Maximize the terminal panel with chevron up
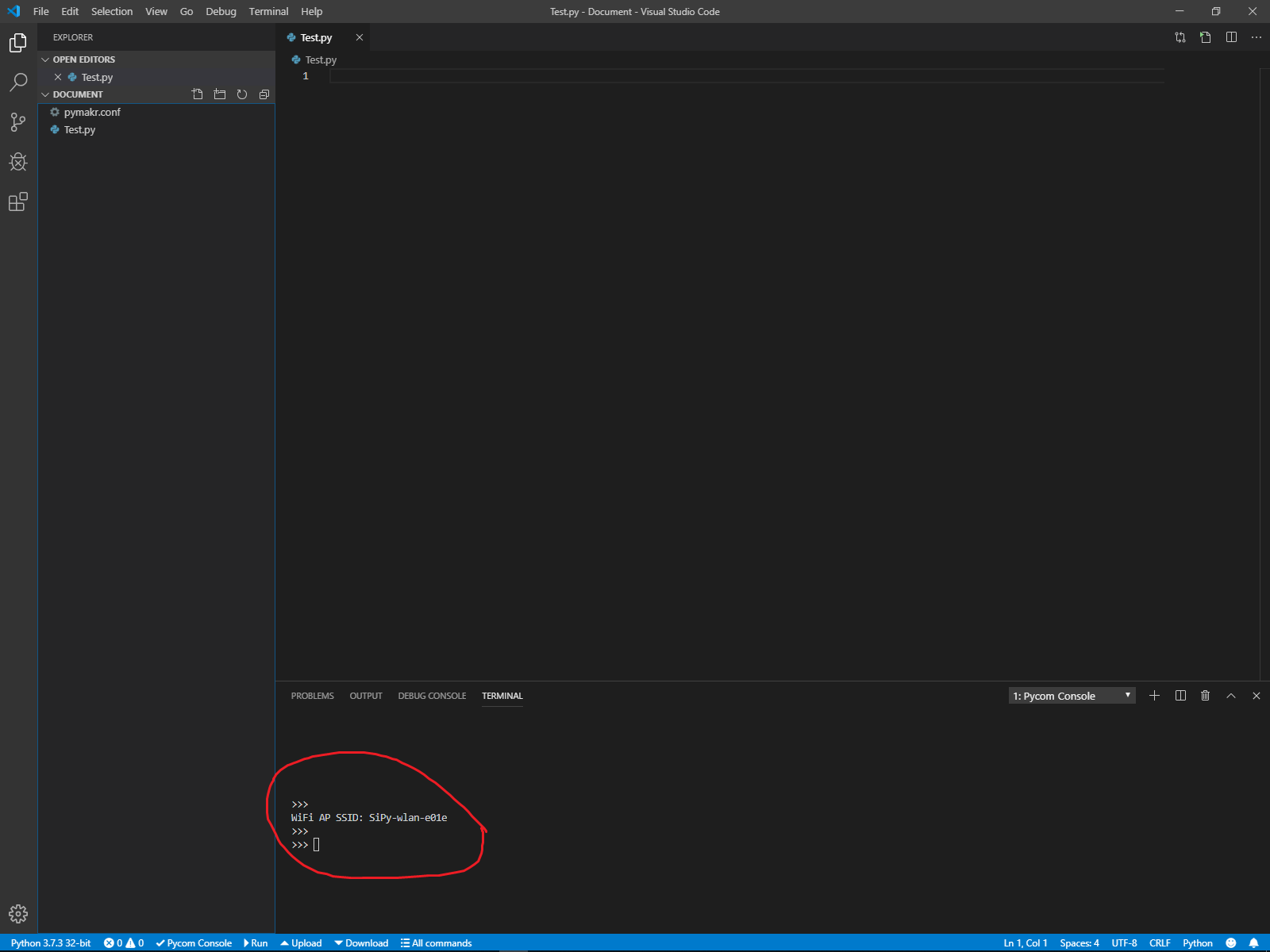The width and height of the screenshot is (1270, 952). click(x=1231, y=696)
